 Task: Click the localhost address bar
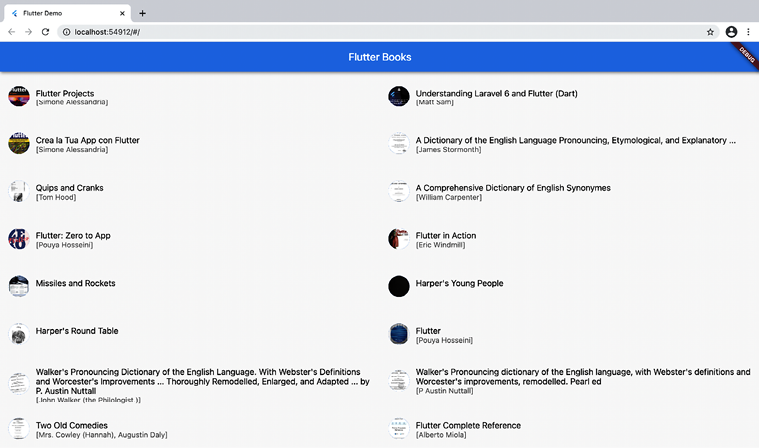387,32
